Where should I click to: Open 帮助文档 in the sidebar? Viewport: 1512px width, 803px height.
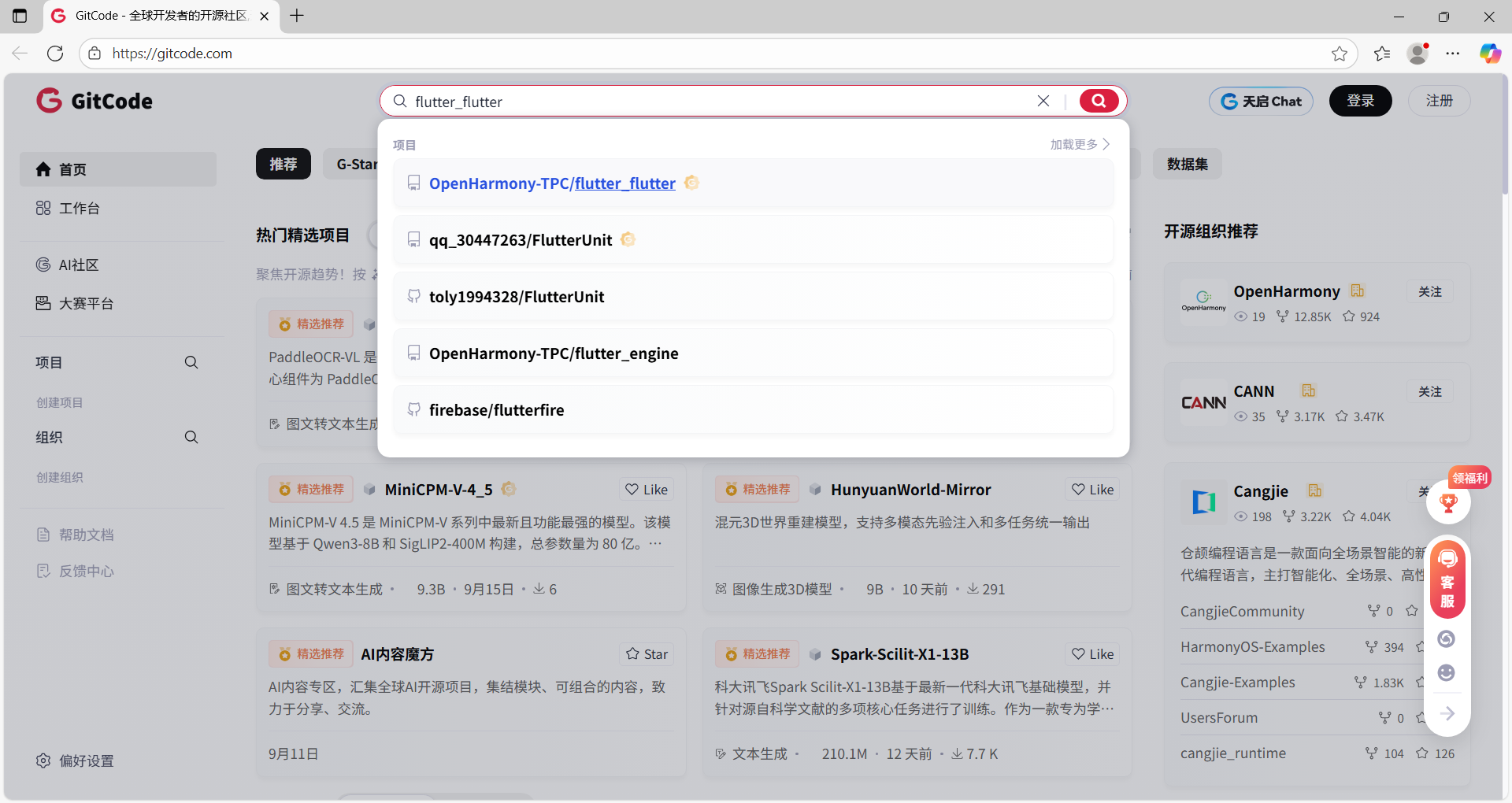coord(76,535)
